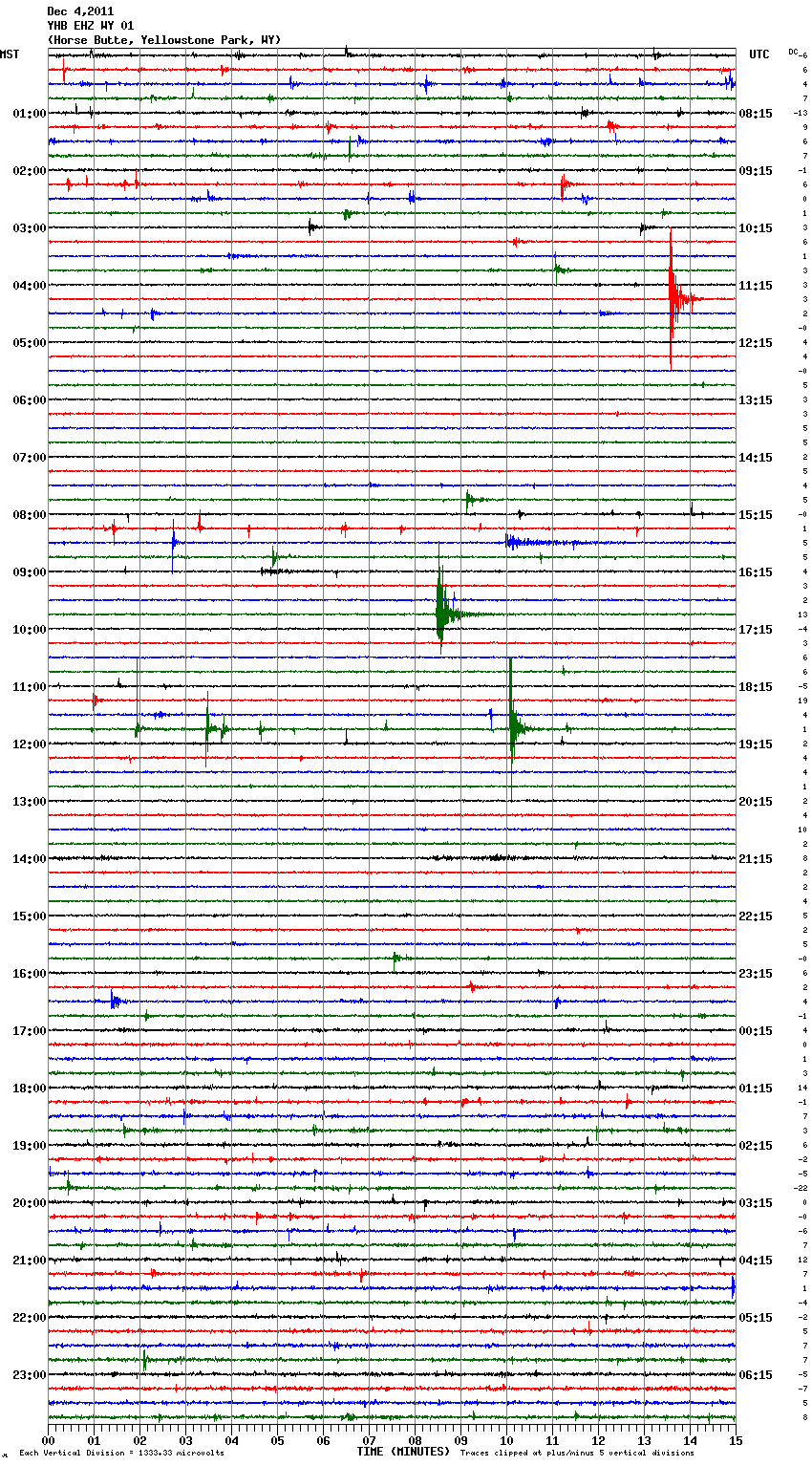Click the '16:15' UTC time label
This screenshot has height=1466, width=812.
click(x=756, y=572)
